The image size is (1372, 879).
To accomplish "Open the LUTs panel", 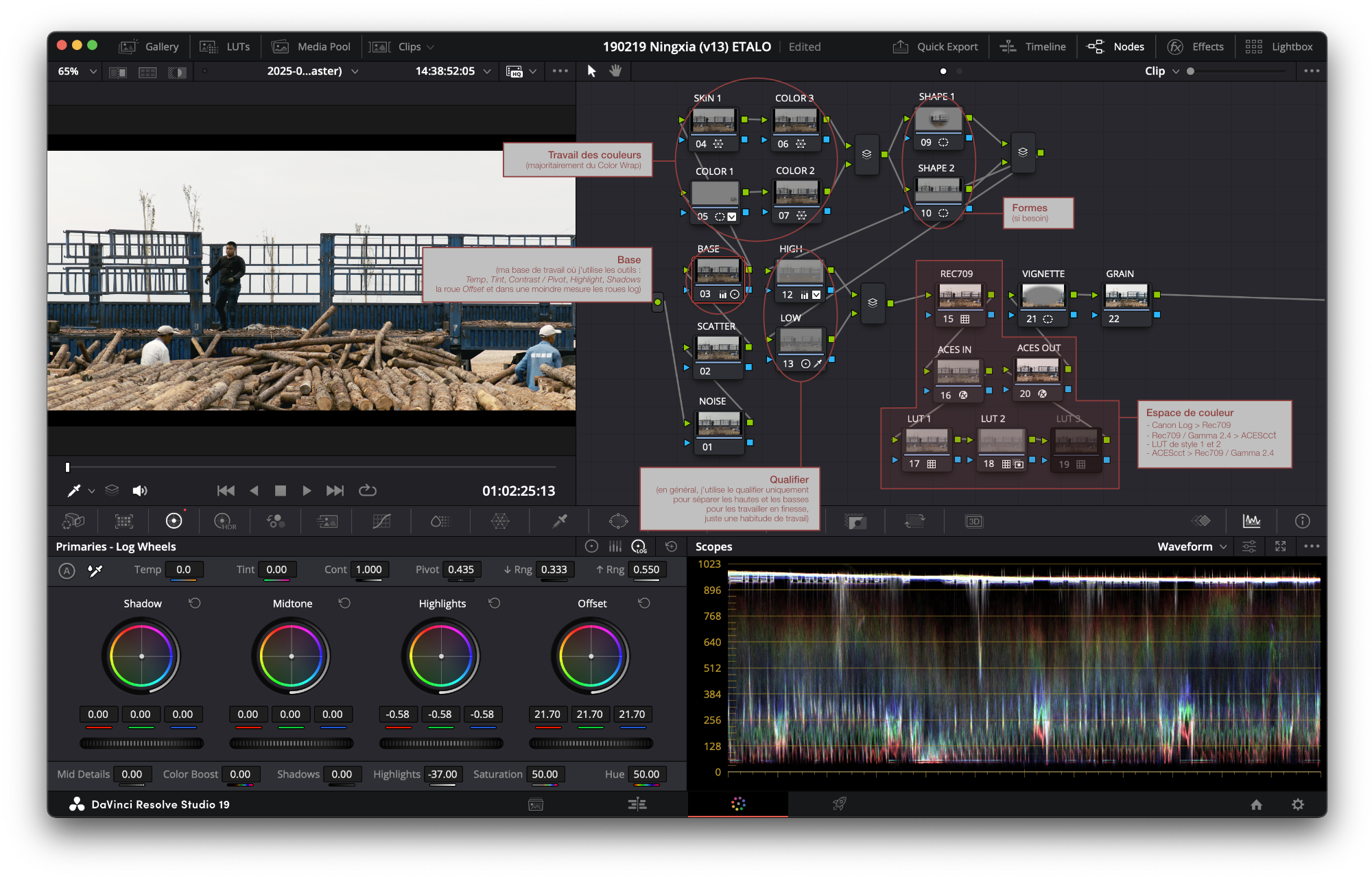I will pos(225,47).
